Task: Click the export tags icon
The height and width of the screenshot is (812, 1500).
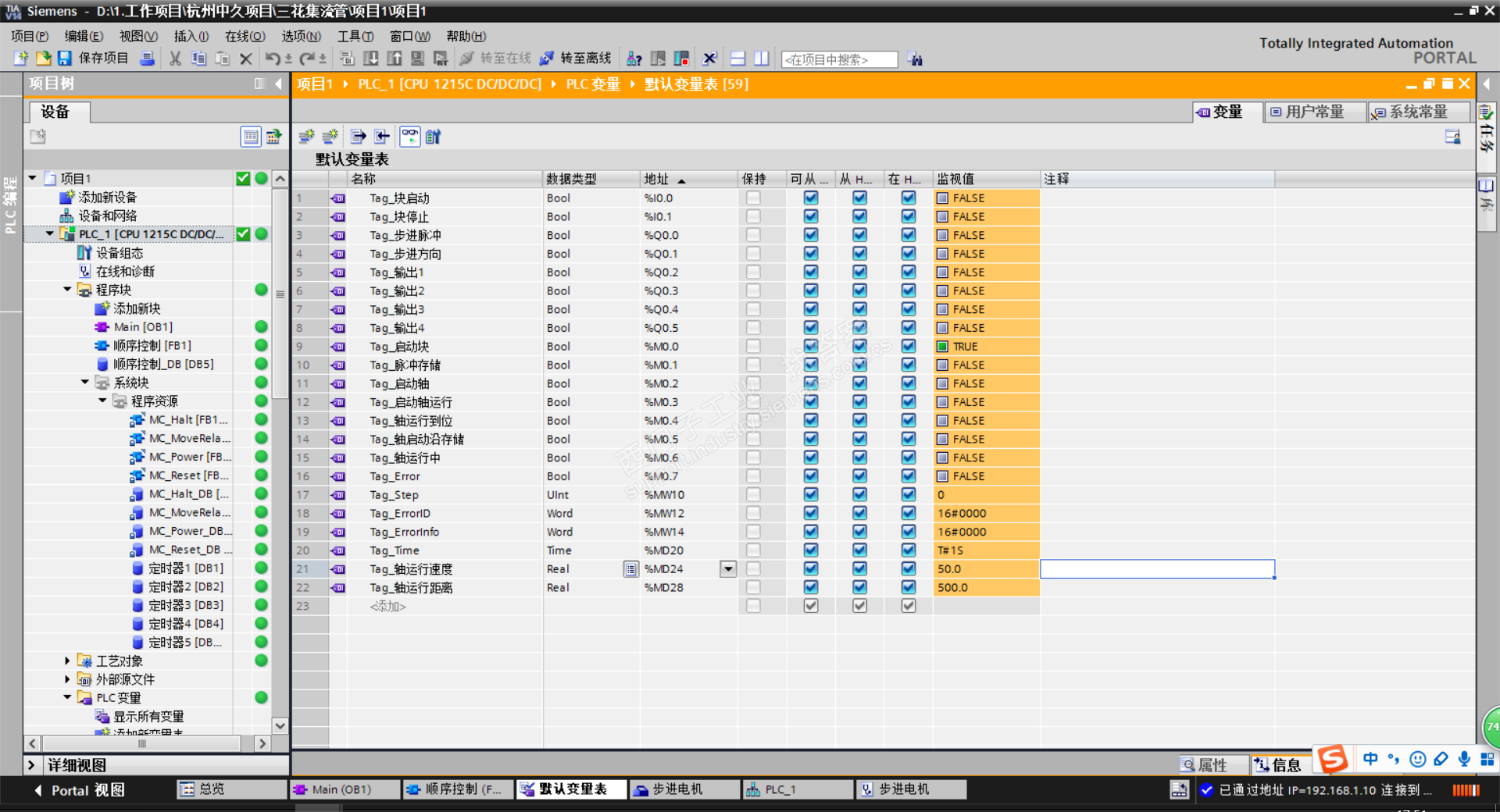Action: point(358,137)
